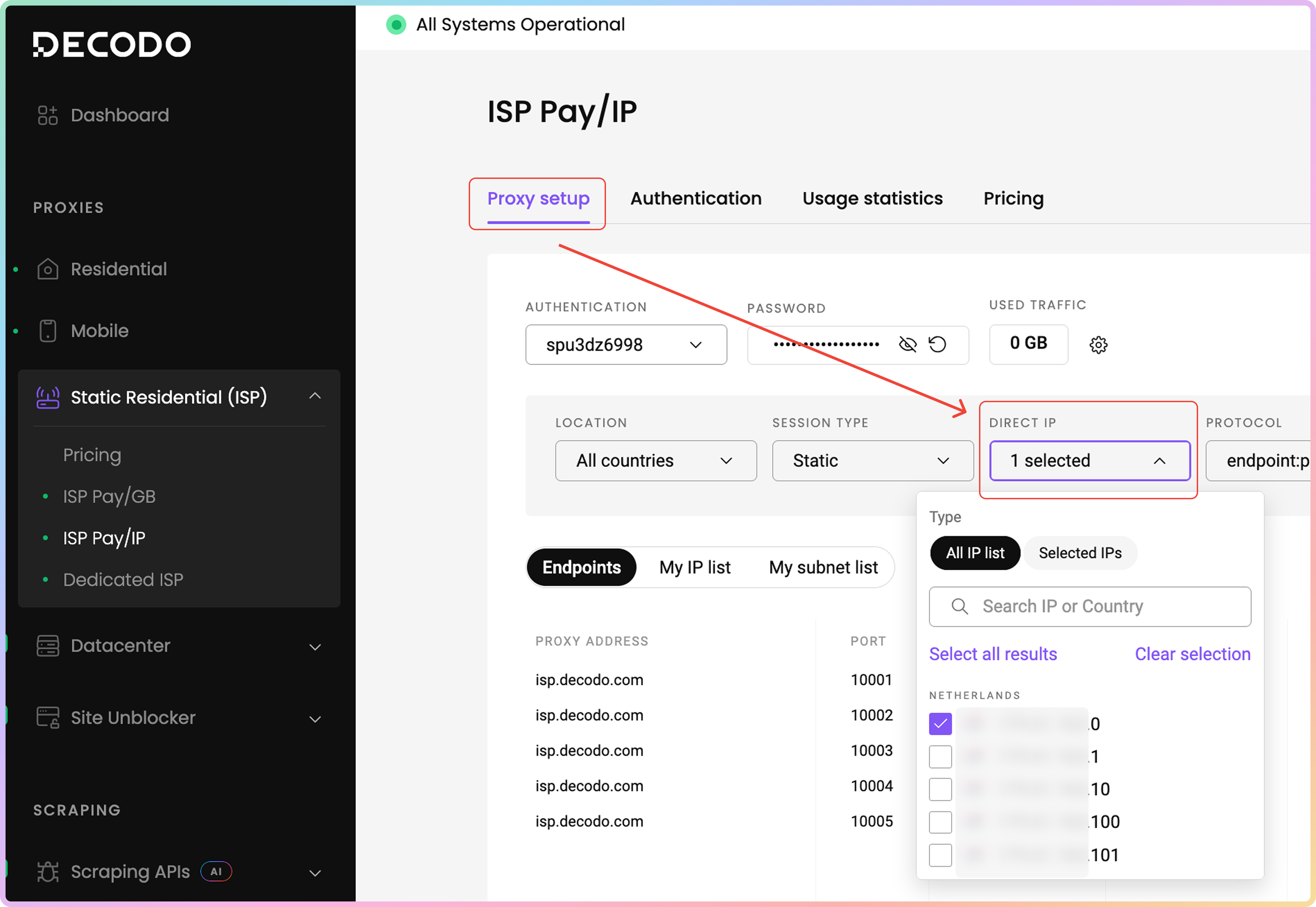Uncheck the checked Netherlands IP ending .0
Image resolution: width=1316 pixels, height=907 pixels.
[x=940, y=724]
